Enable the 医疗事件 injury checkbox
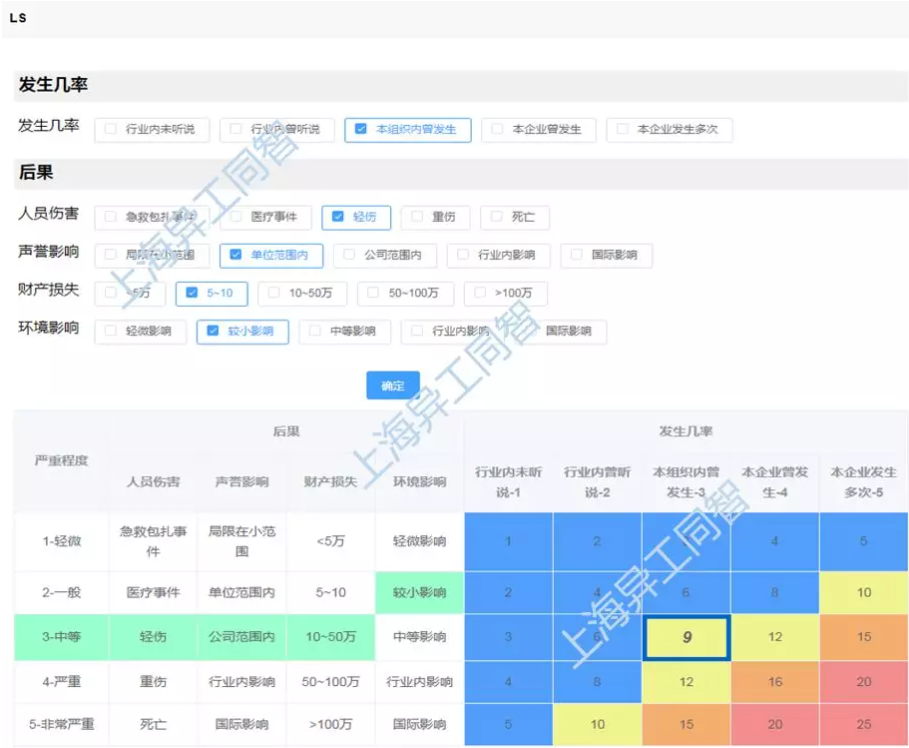Screen dimensions: 909x748 coord(237,217)
